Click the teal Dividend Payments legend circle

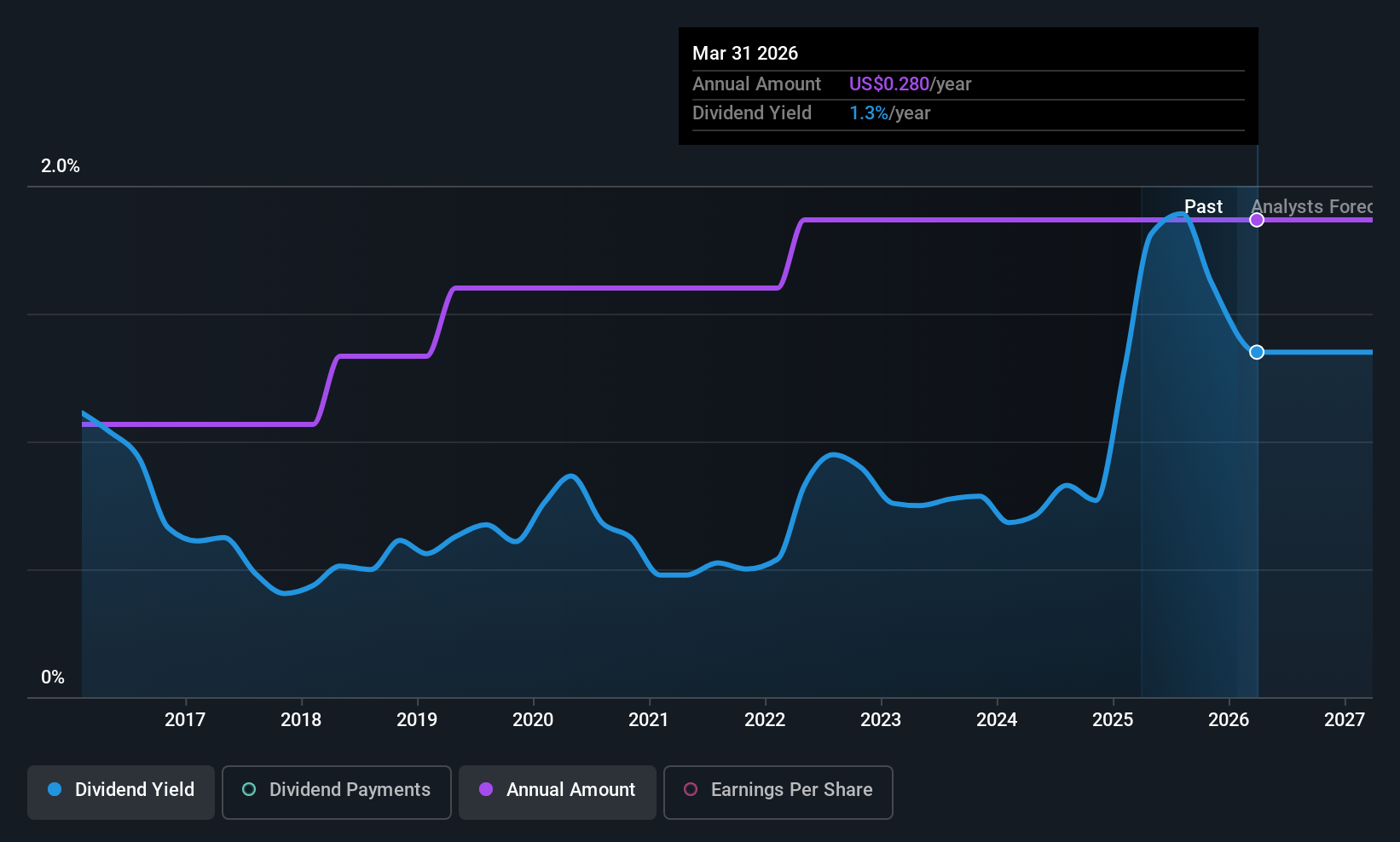point(249,789)
